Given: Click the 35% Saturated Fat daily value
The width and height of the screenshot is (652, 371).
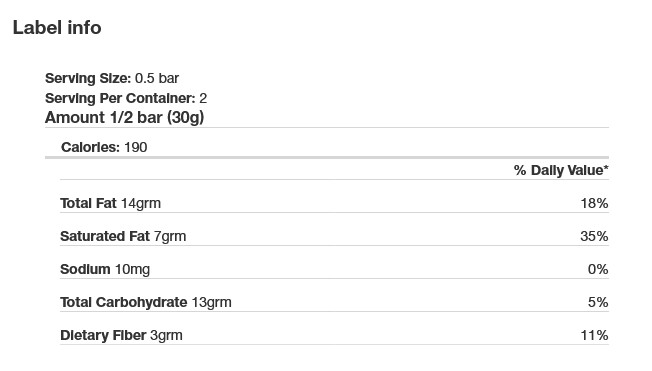Looking at the screenshot, I should pyautogui.click(x=594, y=236).
